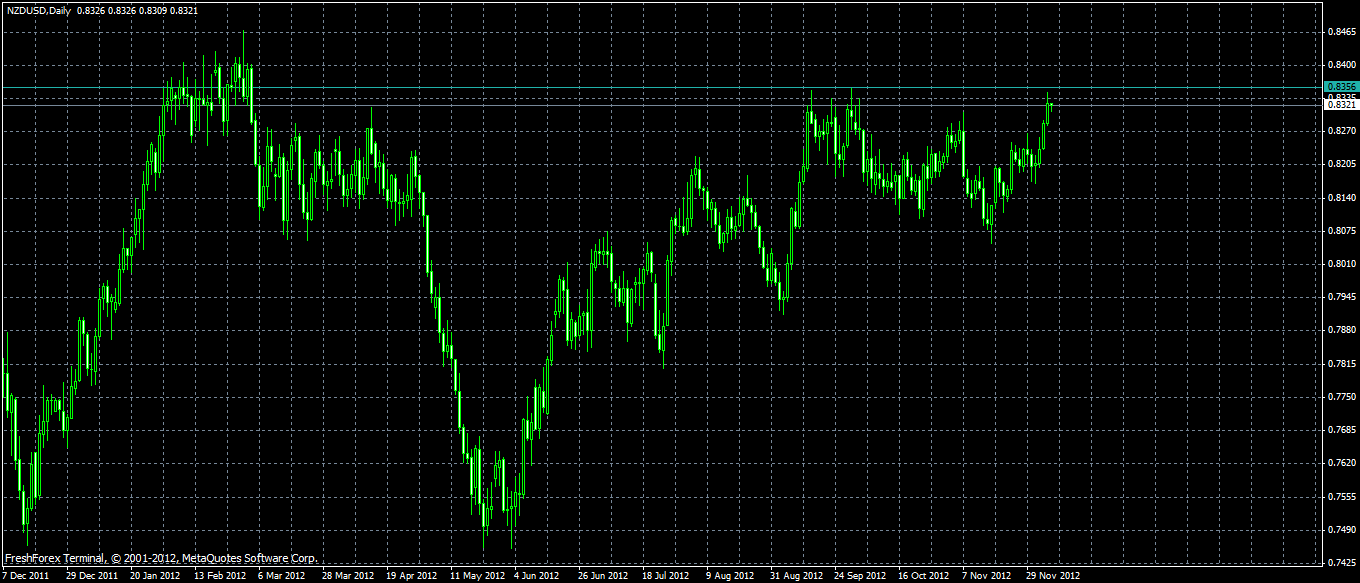
Task: Select the 0.8321 current price label
Action: (1341, 104)
